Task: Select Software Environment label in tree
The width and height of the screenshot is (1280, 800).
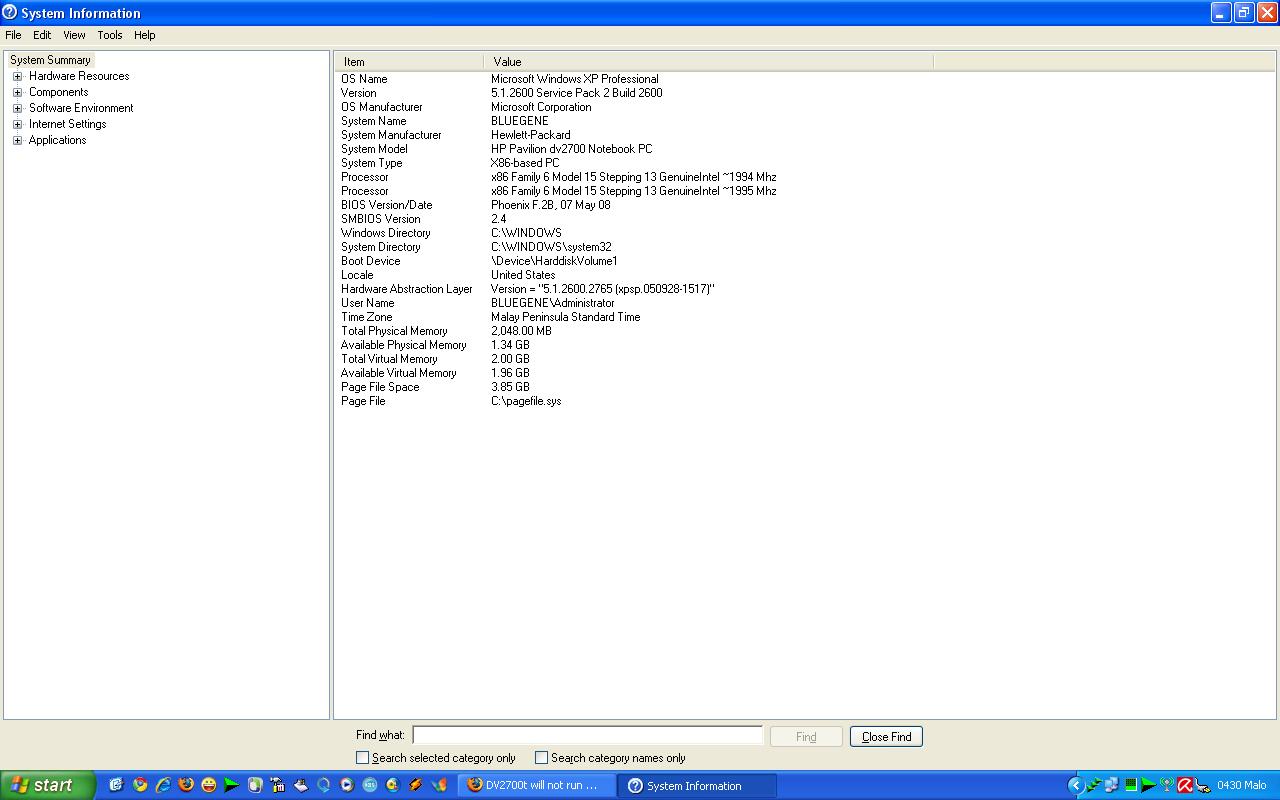Action: 81,108
